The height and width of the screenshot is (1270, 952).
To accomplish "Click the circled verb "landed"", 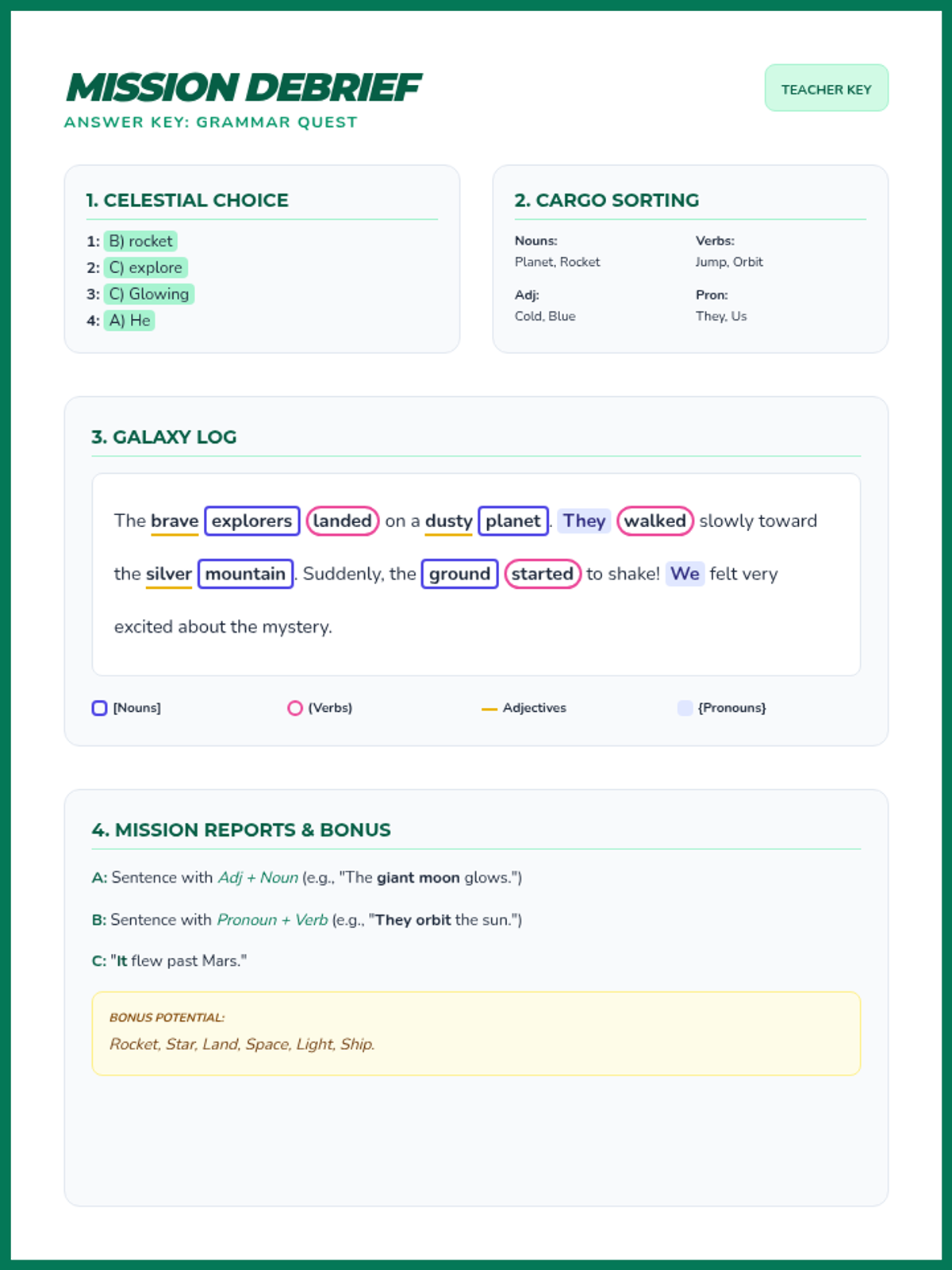I will click(342, 521).
